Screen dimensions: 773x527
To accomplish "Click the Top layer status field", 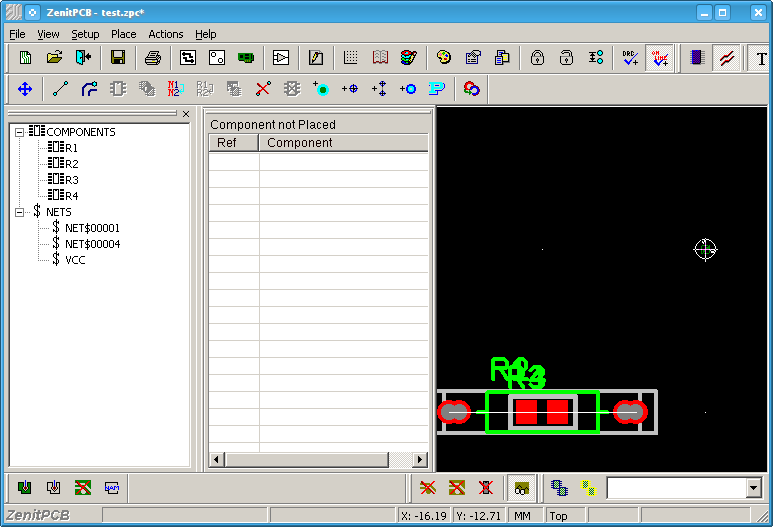I will 565,516.
